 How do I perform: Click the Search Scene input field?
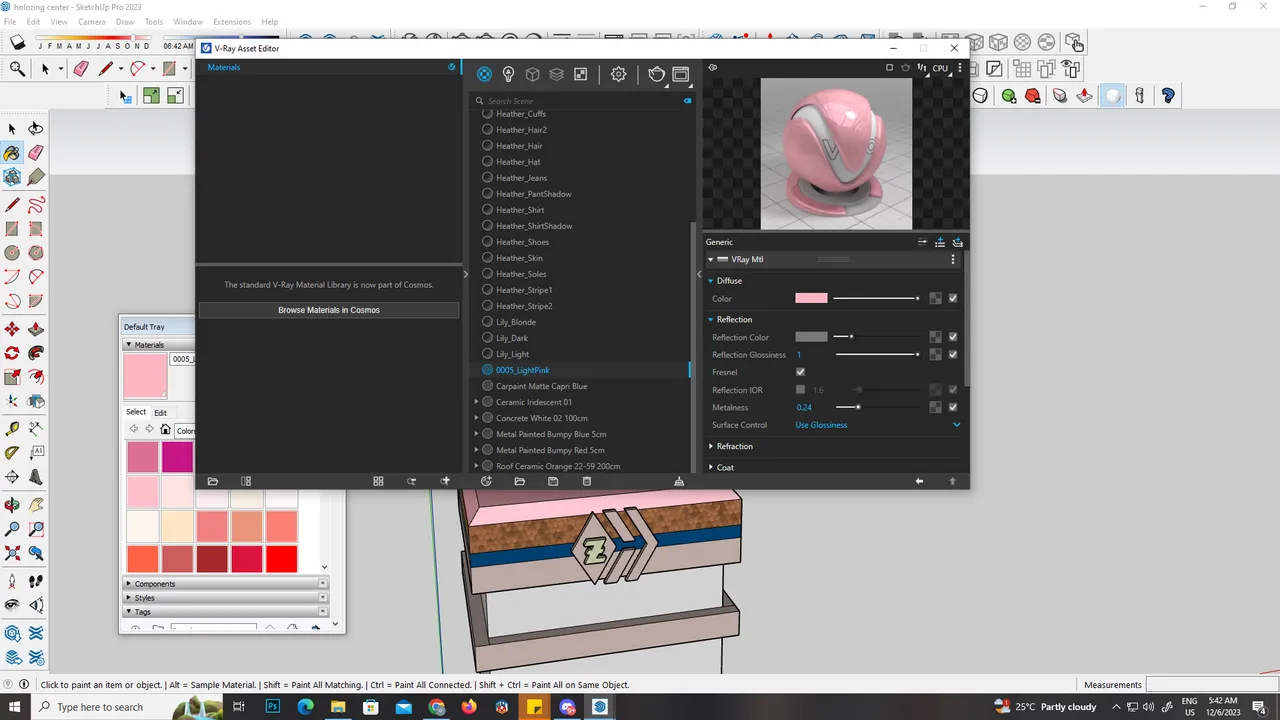pos(580,101)
